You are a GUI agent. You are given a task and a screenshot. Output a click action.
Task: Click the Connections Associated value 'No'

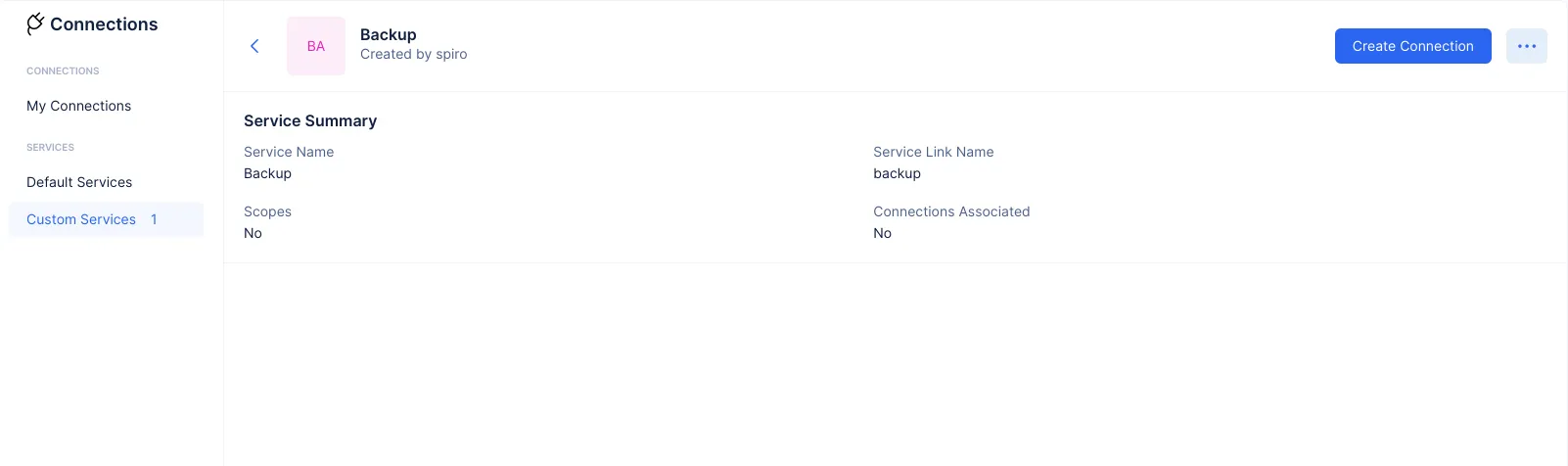point(883,233)
